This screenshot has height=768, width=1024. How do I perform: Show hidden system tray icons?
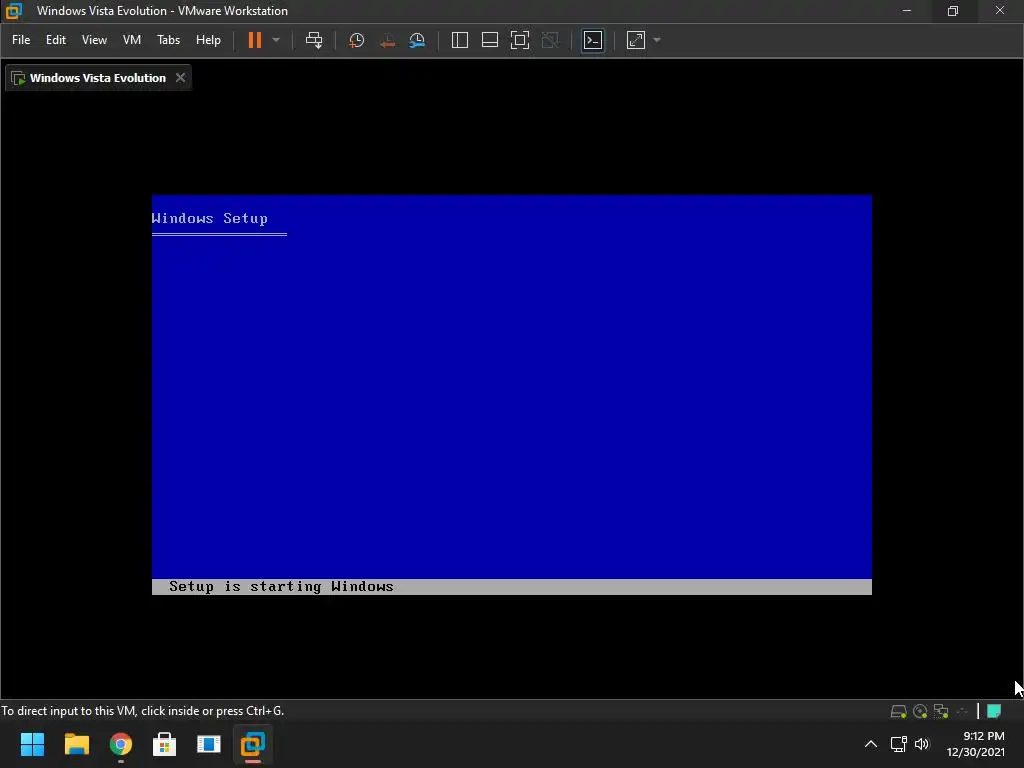point(871,744)
